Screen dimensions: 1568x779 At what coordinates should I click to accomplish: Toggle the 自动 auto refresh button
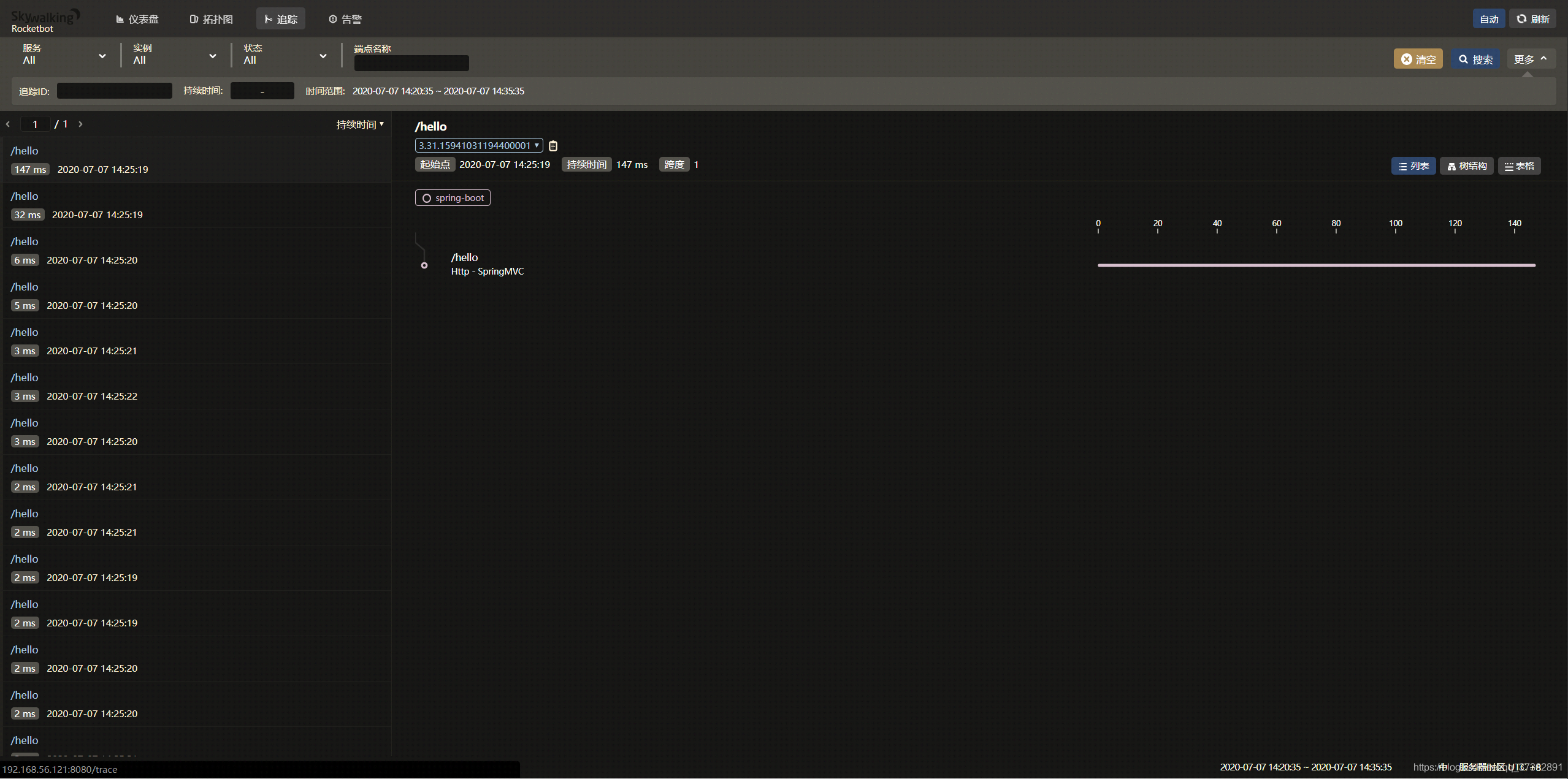(x=1489, y=19)
